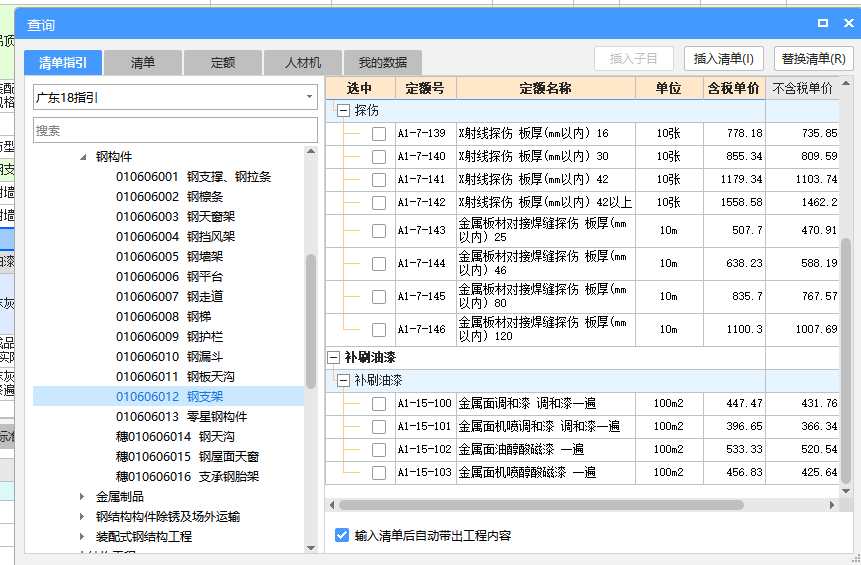This screenshot has width=861, height=565.
Task: Select 穗010606015 钢屋面天窗
Action: (188, 456)
